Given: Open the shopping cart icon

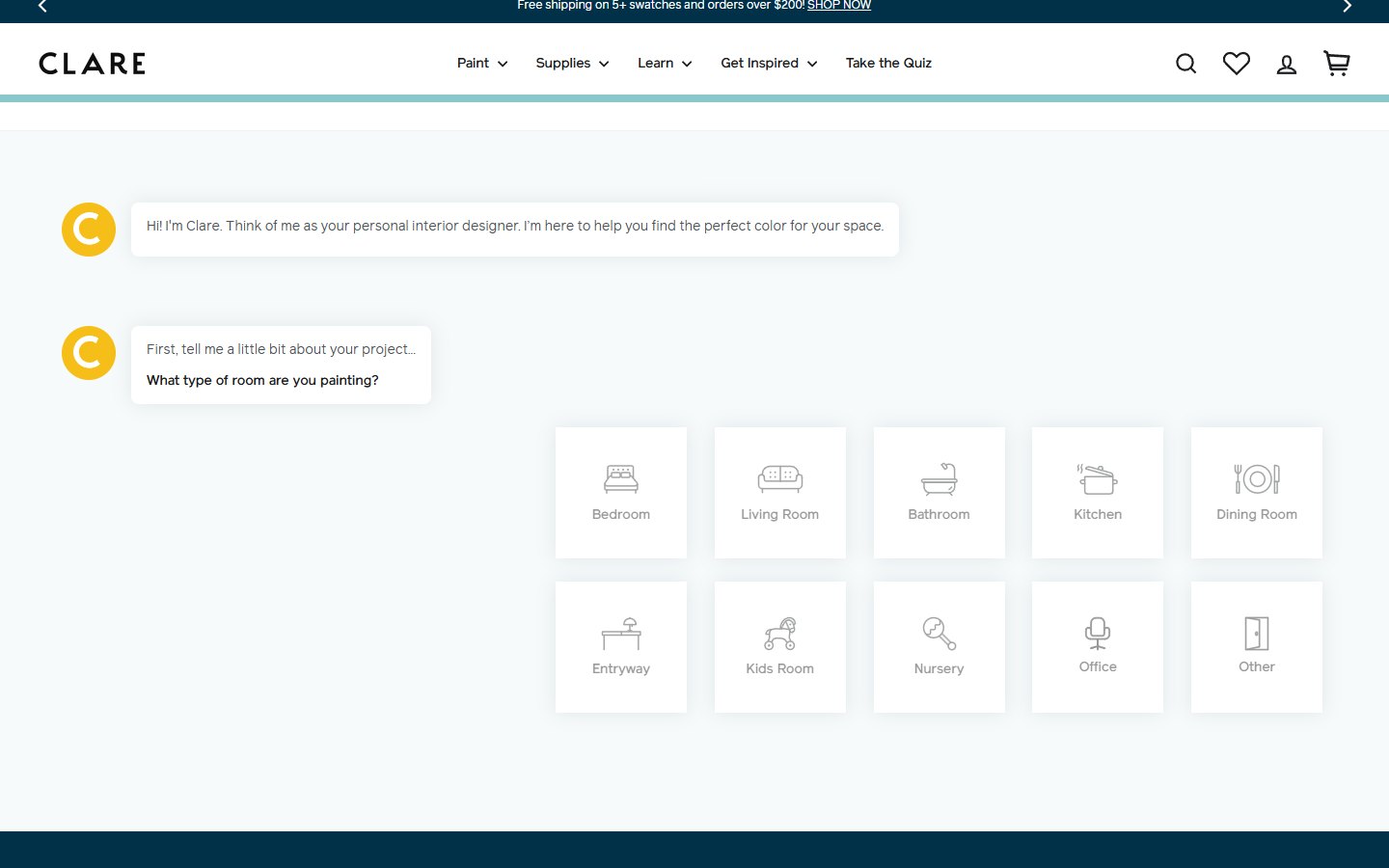Looking at the screenshot, I should pyautogui.click(x=1336, y=64).
